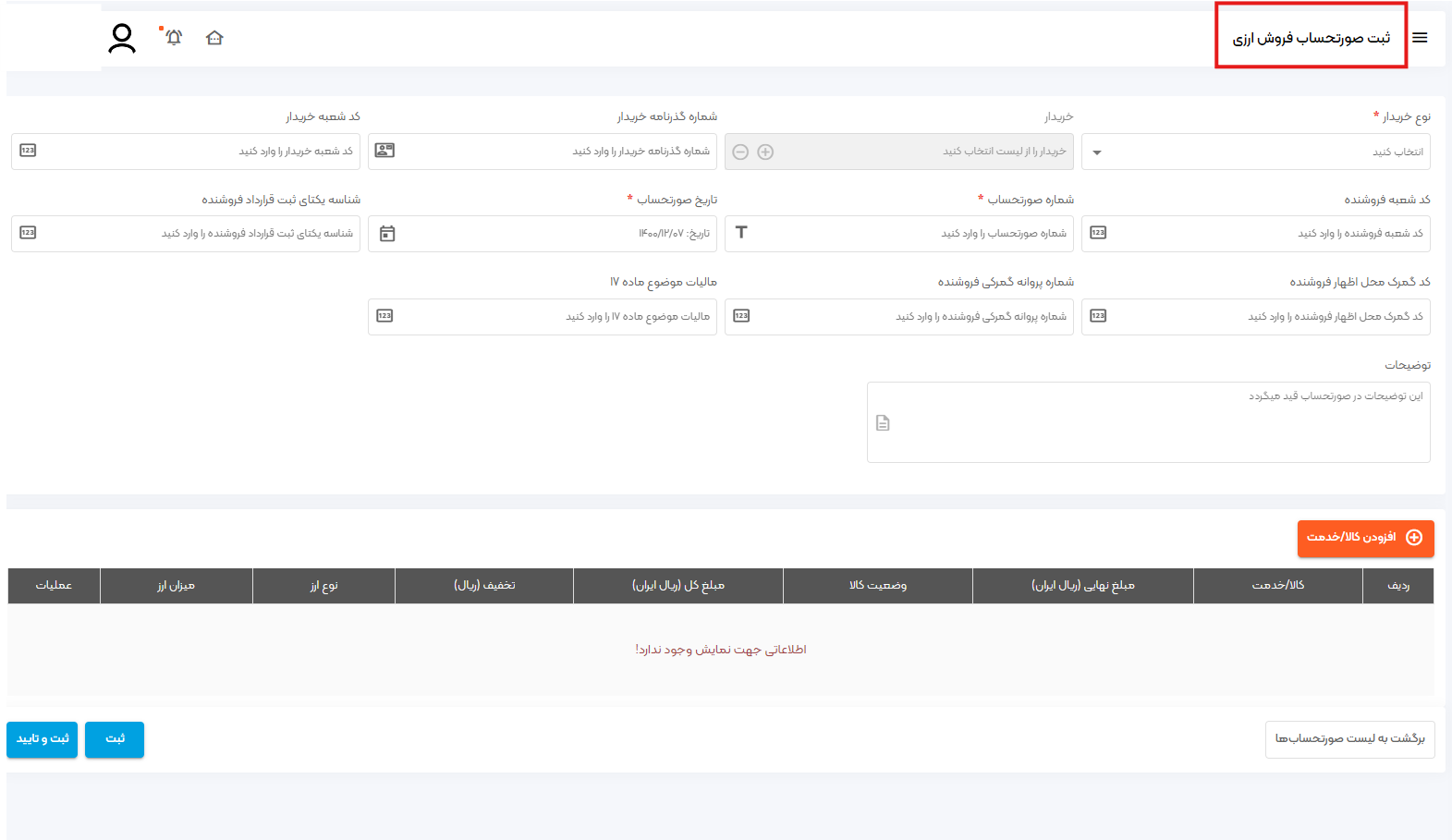Click number icon in مالیات موضوع ماده ۱۷ field
1452x840 pixels.
pos(384,316)
